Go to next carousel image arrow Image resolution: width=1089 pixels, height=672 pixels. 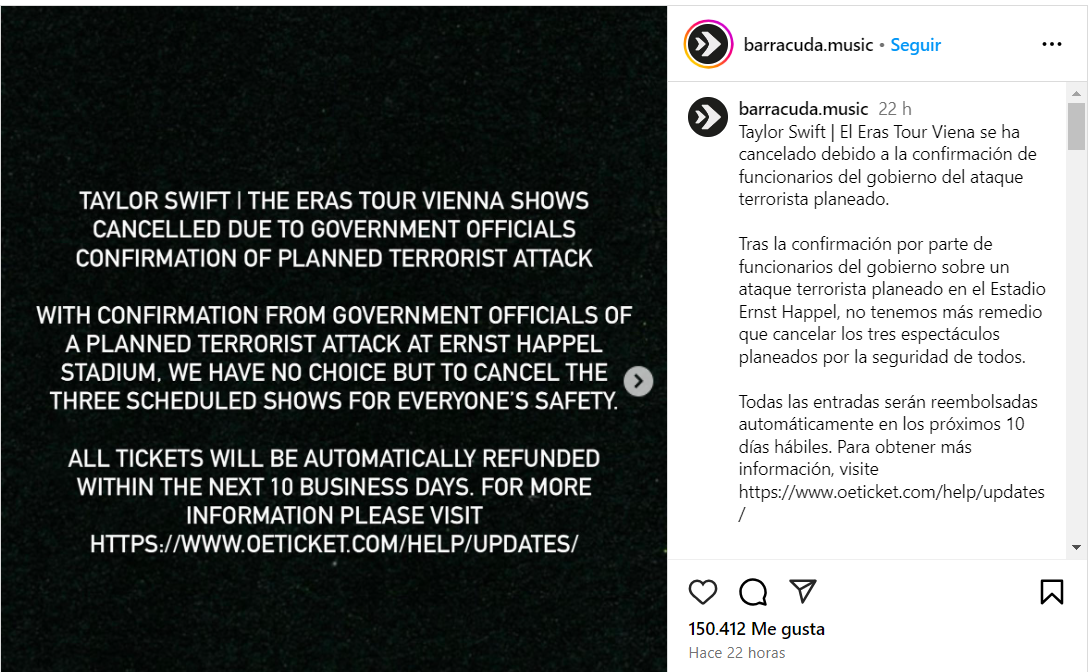pyautogui.click(x=638, y=381)
